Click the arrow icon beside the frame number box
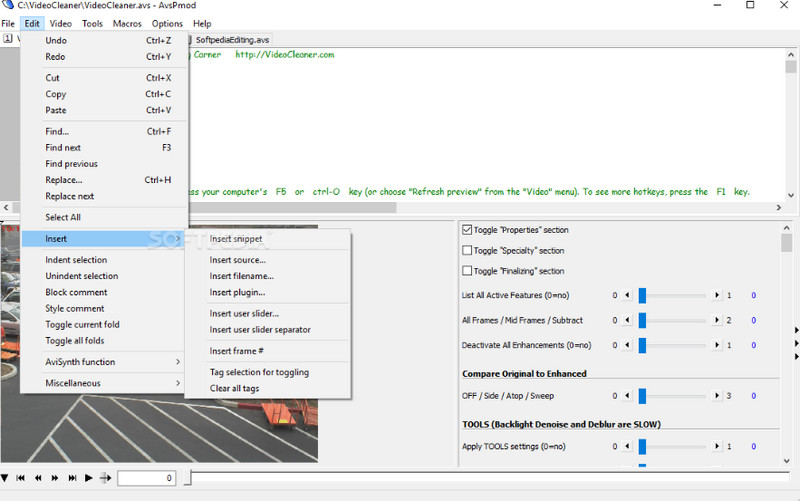 (x=103, y=478)
